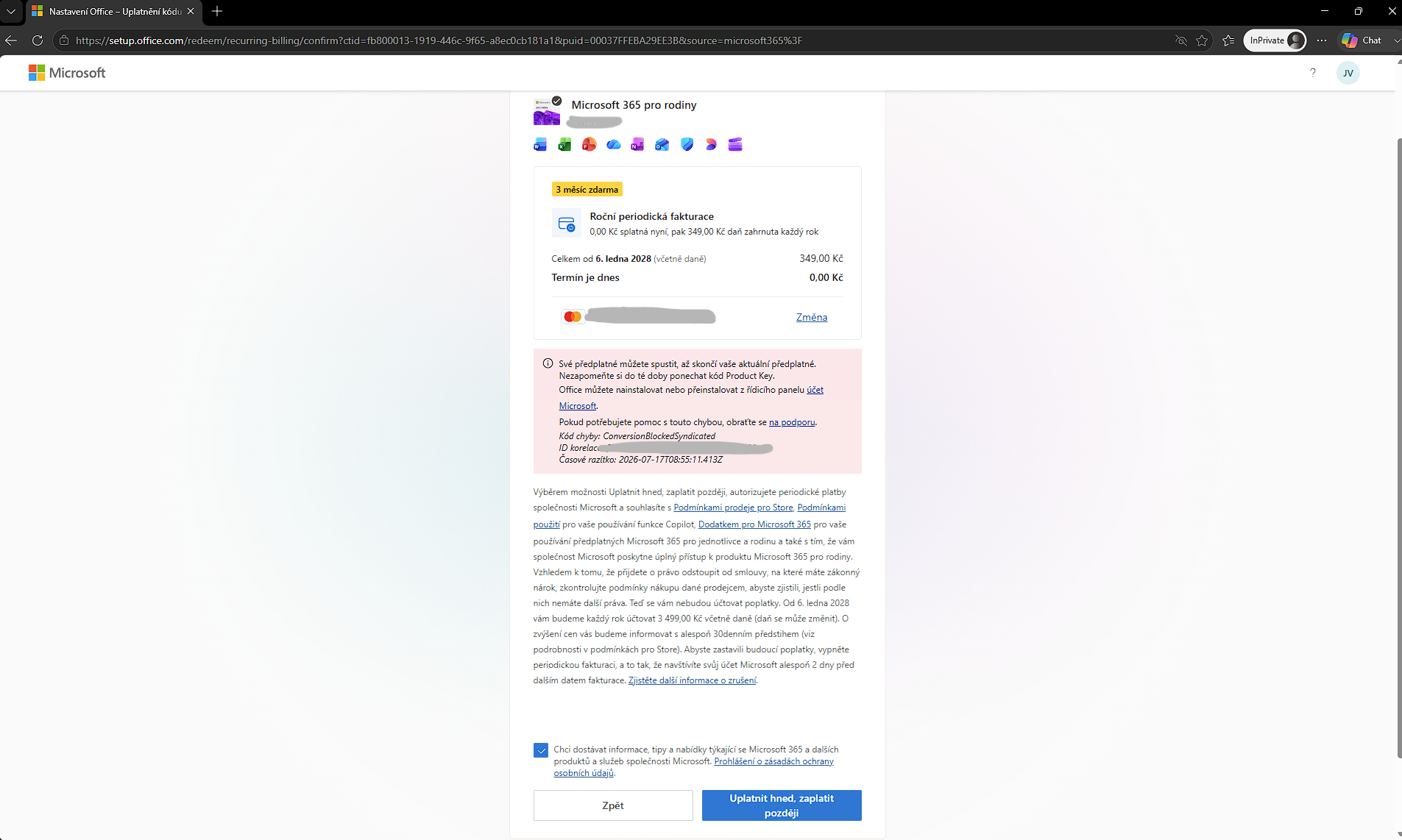This screenshot has width=1402, height=840.
Task: Click the PowerPoint app icon
Action: (589, 144)
